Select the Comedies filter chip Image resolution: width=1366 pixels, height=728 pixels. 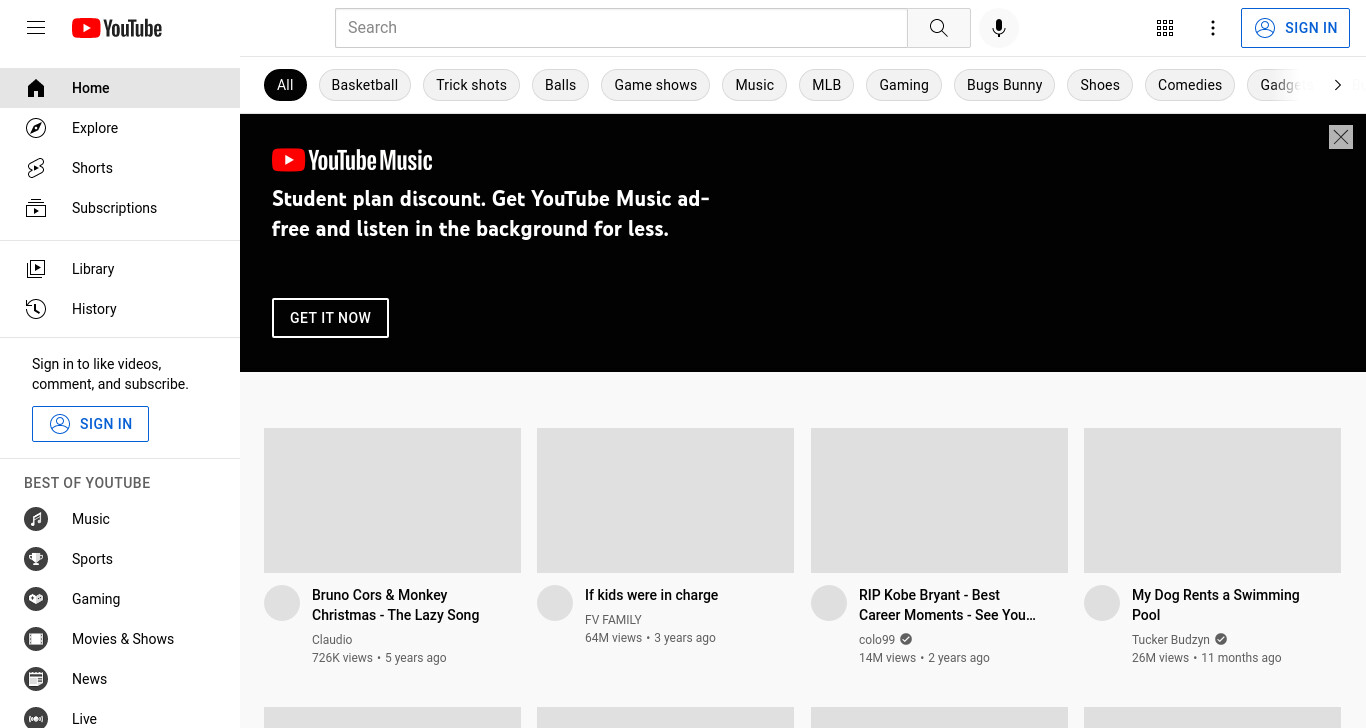[1190, 85]
